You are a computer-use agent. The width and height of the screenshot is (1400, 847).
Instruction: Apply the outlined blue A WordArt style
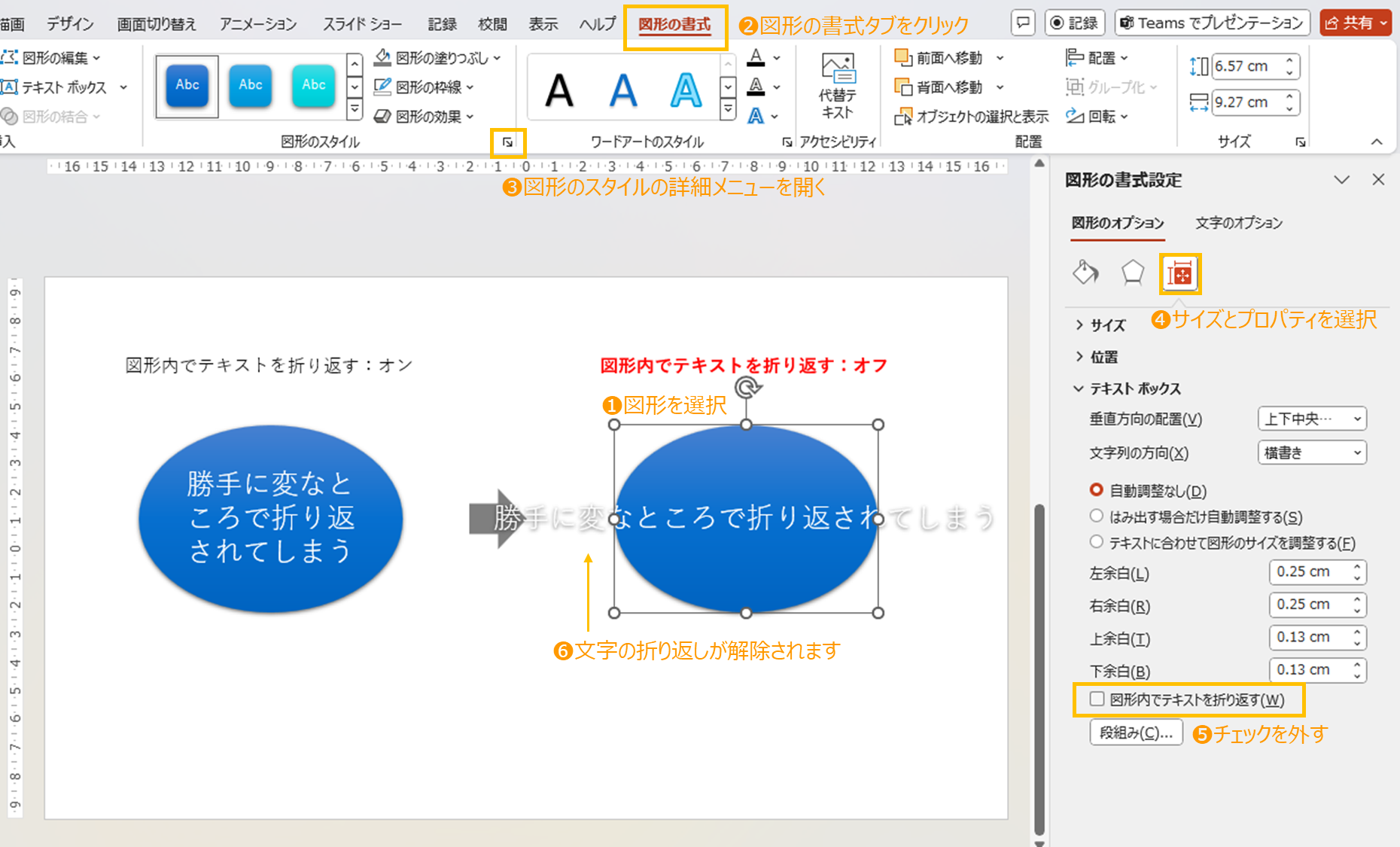(686, 90)
